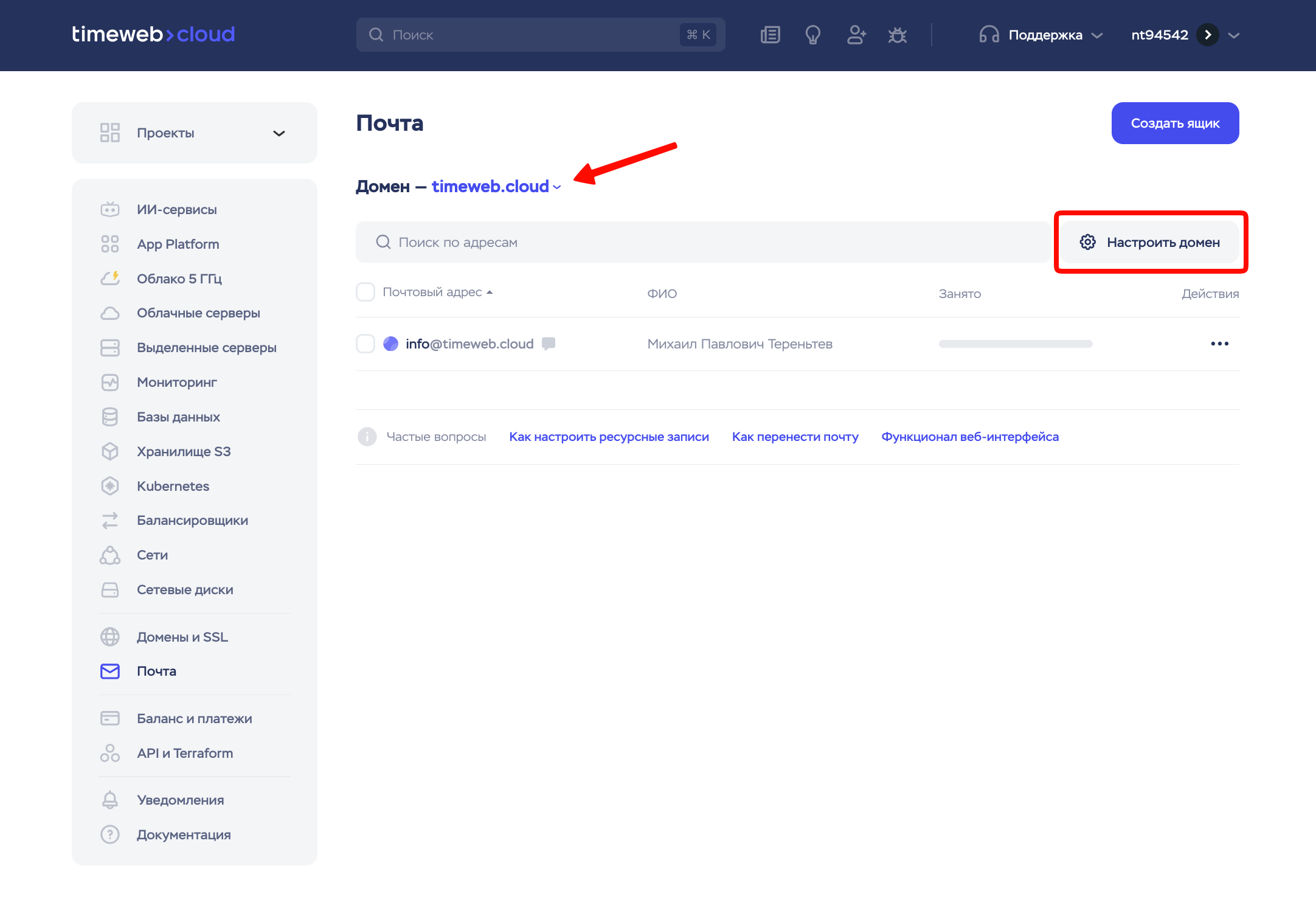Click the network disks drive icon

(x=110, y=590)
